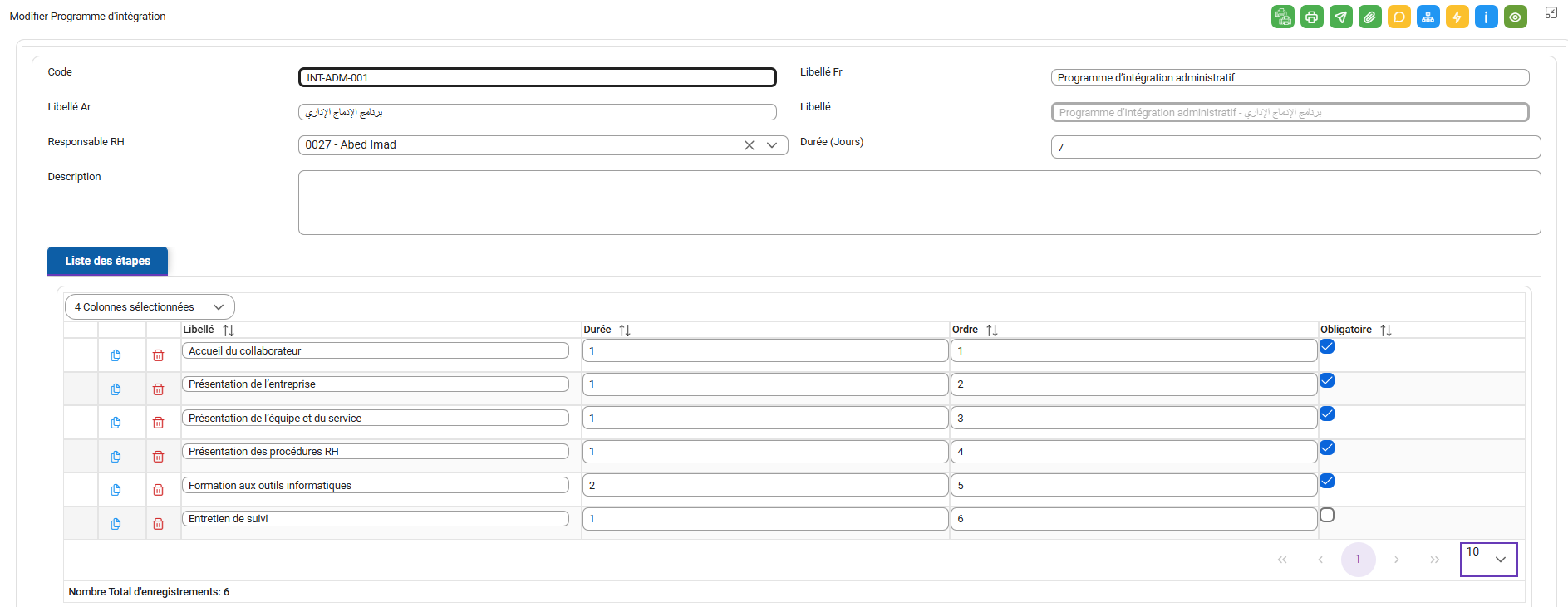The width and height of the screenshot is (1568, 607).
Task: Open comments with the speech bubble icon
Action: (1398, 17)
